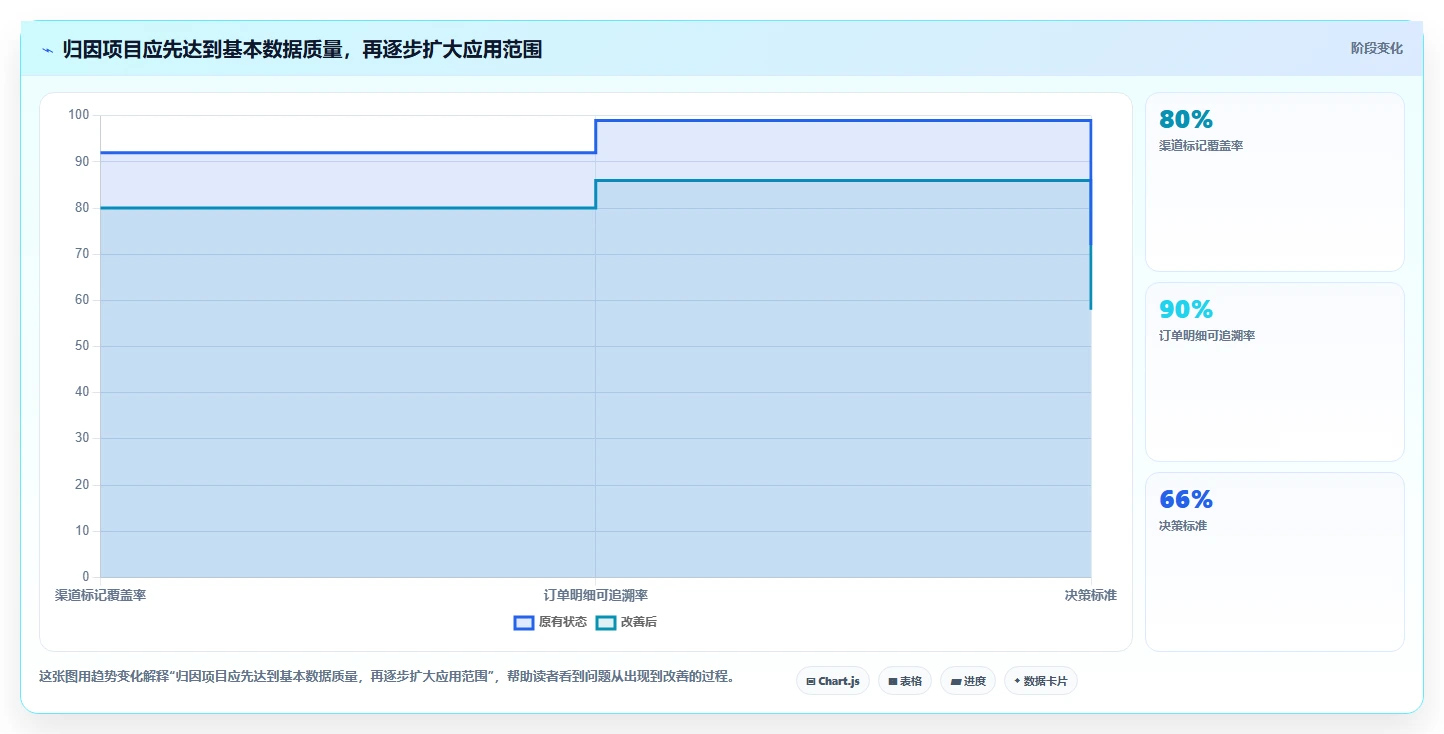Click the 阶段变化 label in header
This screenshot has width=1444, height=734.
[1377, 48]
